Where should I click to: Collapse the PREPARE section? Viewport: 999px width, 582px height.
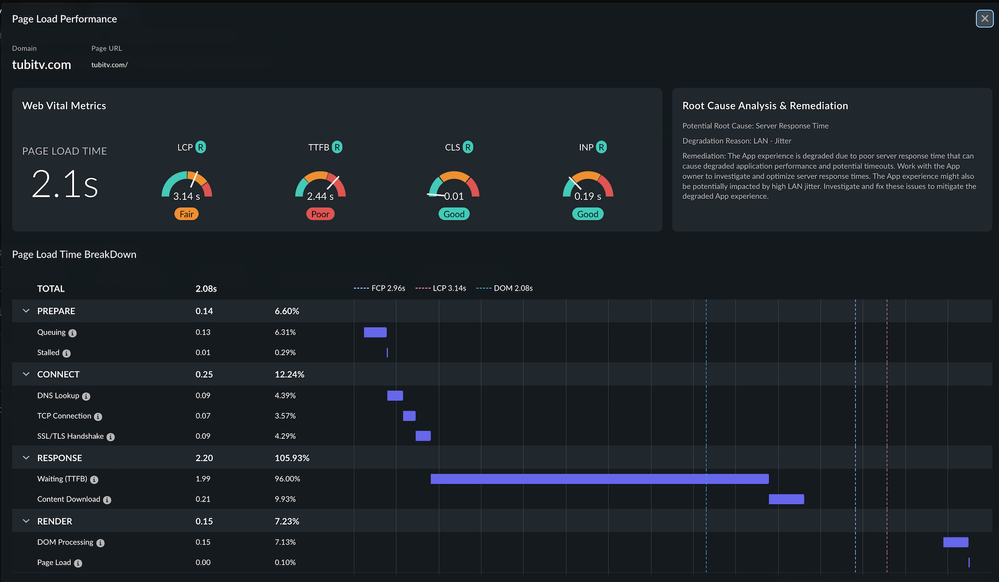coord(26,311)
